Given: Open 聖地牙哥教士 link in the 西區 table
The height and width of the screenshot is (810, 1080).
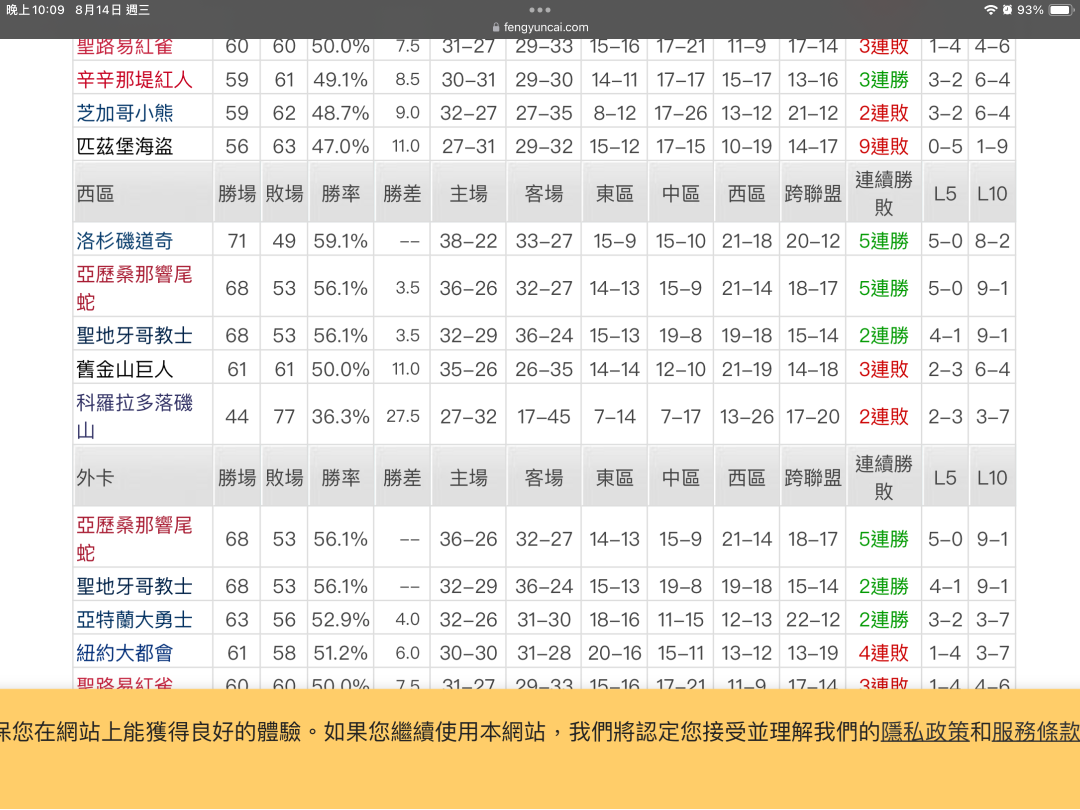Looking at the screenshot, I should pyautogui.click(x=134, y=335).
